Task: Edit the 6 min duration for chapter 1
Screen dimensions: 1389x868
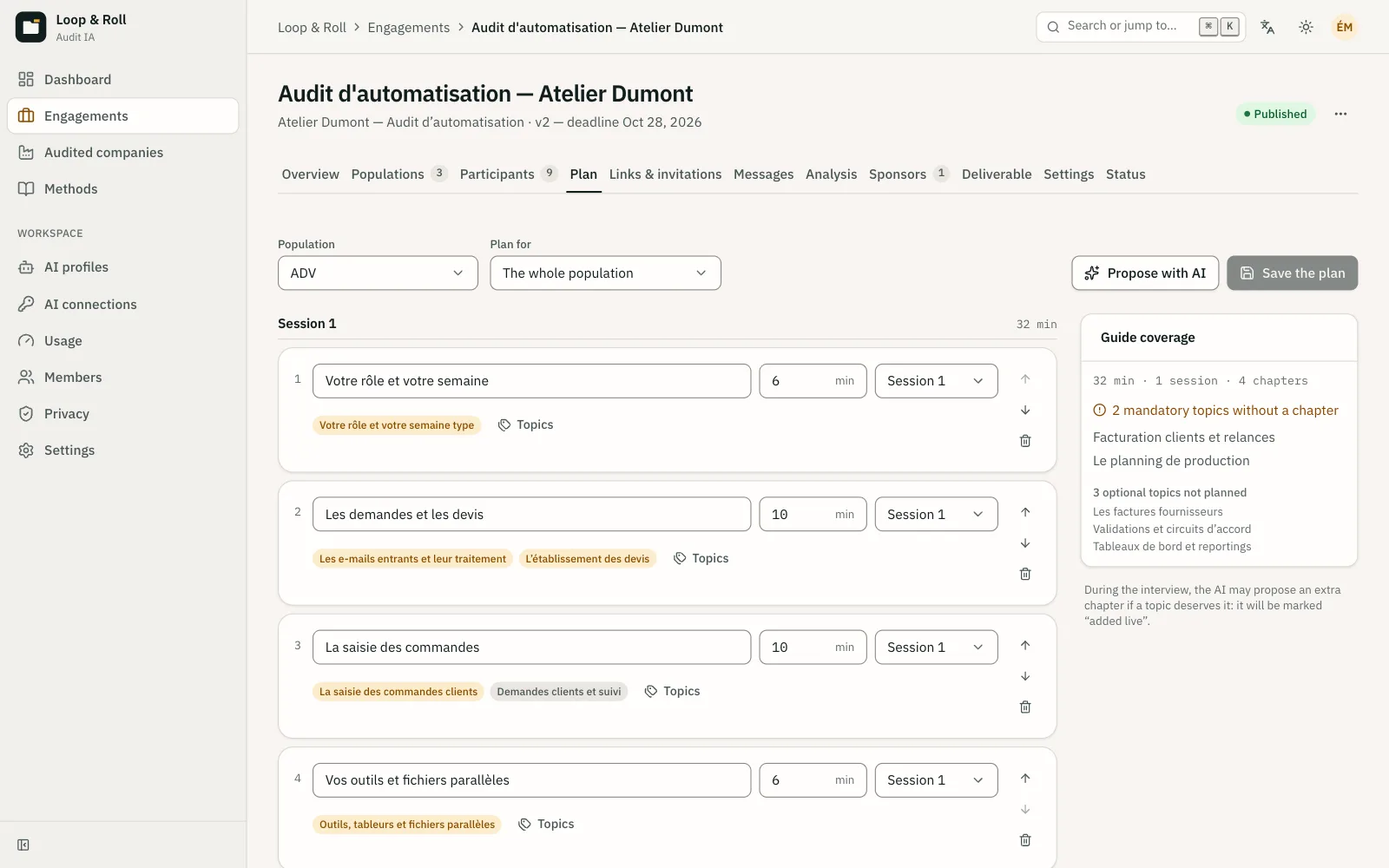Action: coord(813,381)
